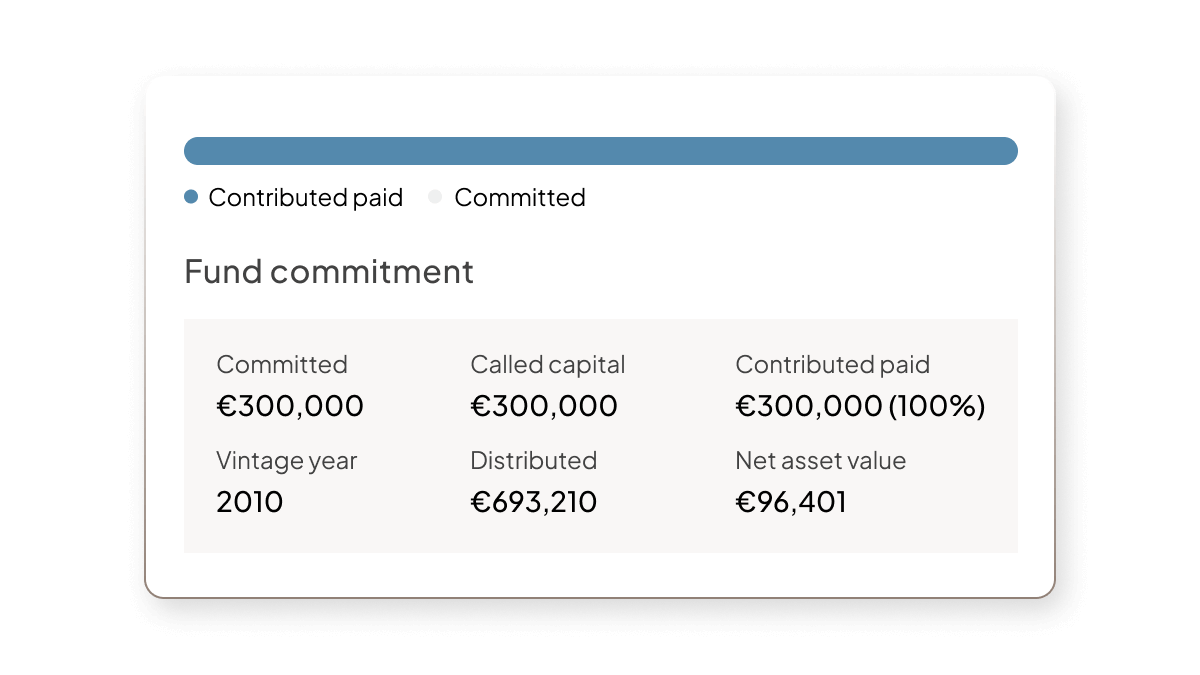This screenshot has height=675, width=1200.
Task: Click the €300,000 (100%) contributed value
Action: tap(860, 406)
